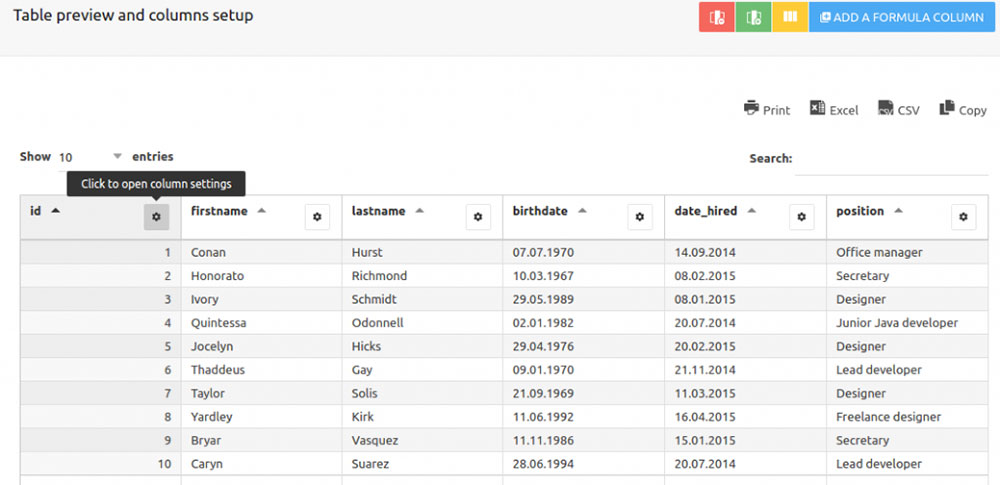Print the table
This screenshot has height=485, width=1000.
coord(767,109)
